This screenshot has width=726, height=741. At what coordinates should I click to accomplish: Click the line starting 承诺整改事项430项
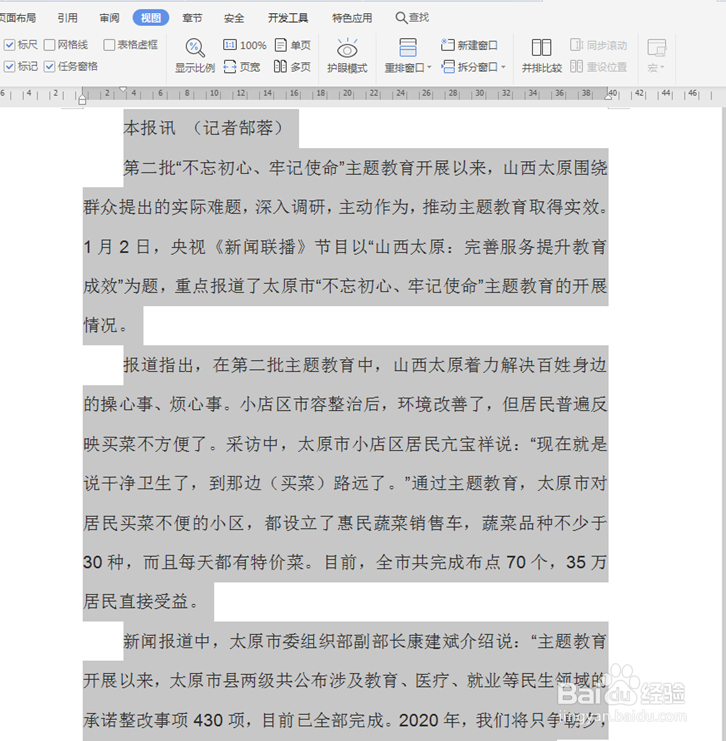click(x=345, y=720)
